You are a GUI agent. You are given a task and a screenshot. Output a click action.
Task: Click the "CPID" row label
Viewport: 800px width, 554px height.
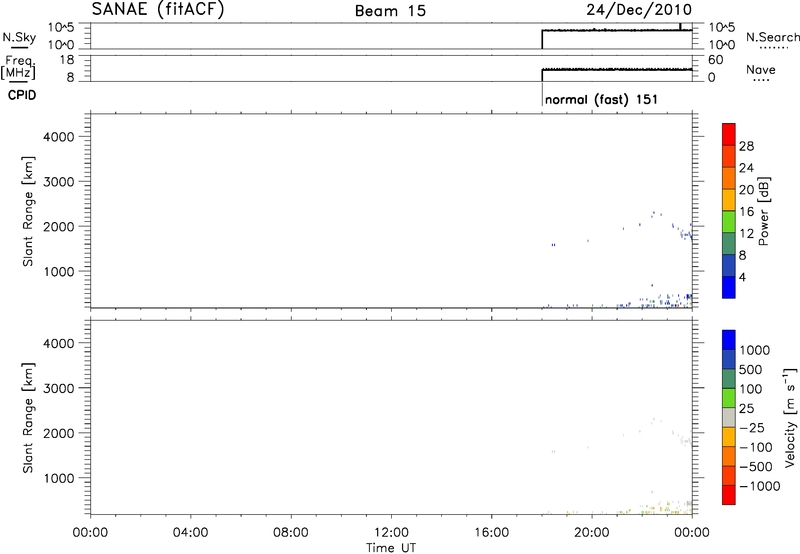point(22,95)
